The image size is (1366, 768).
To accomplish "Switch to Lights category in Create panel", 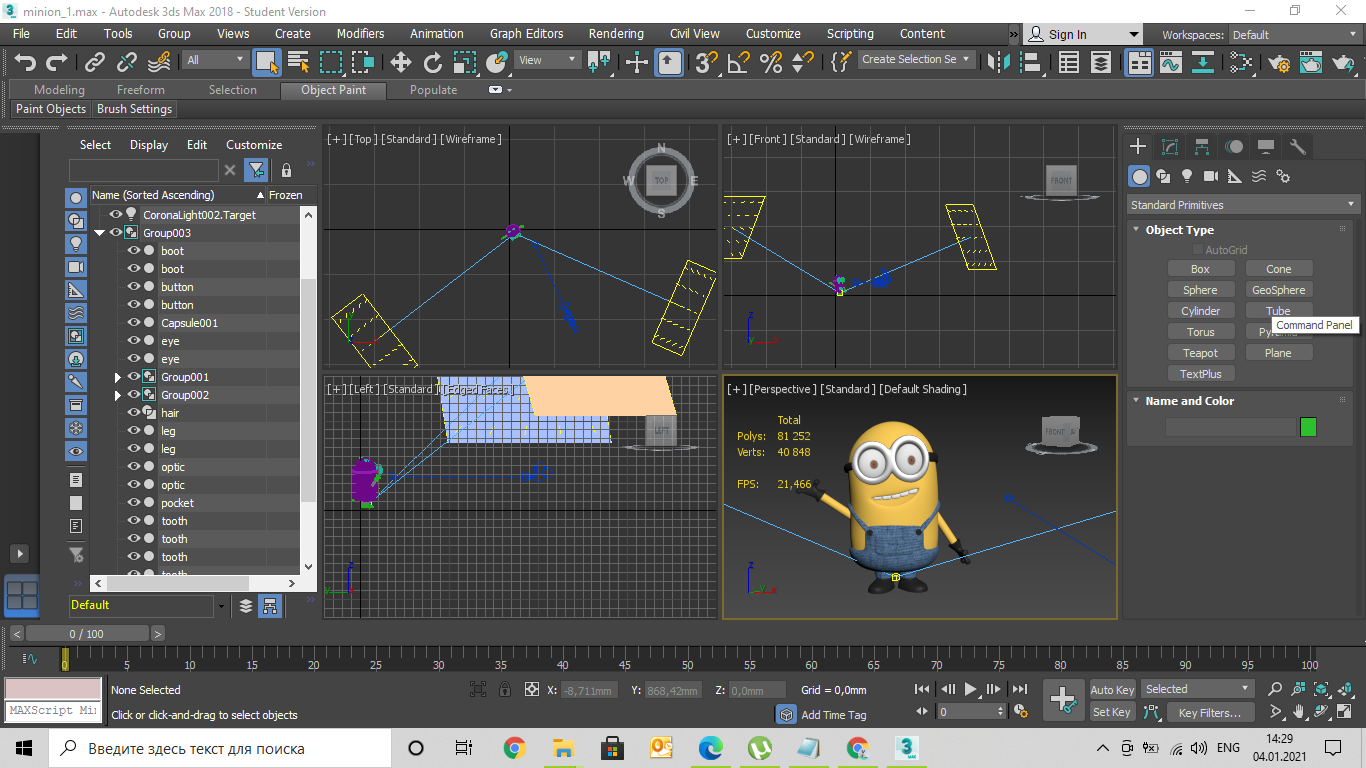I will pyautogui.click(x=1187, y=176).
